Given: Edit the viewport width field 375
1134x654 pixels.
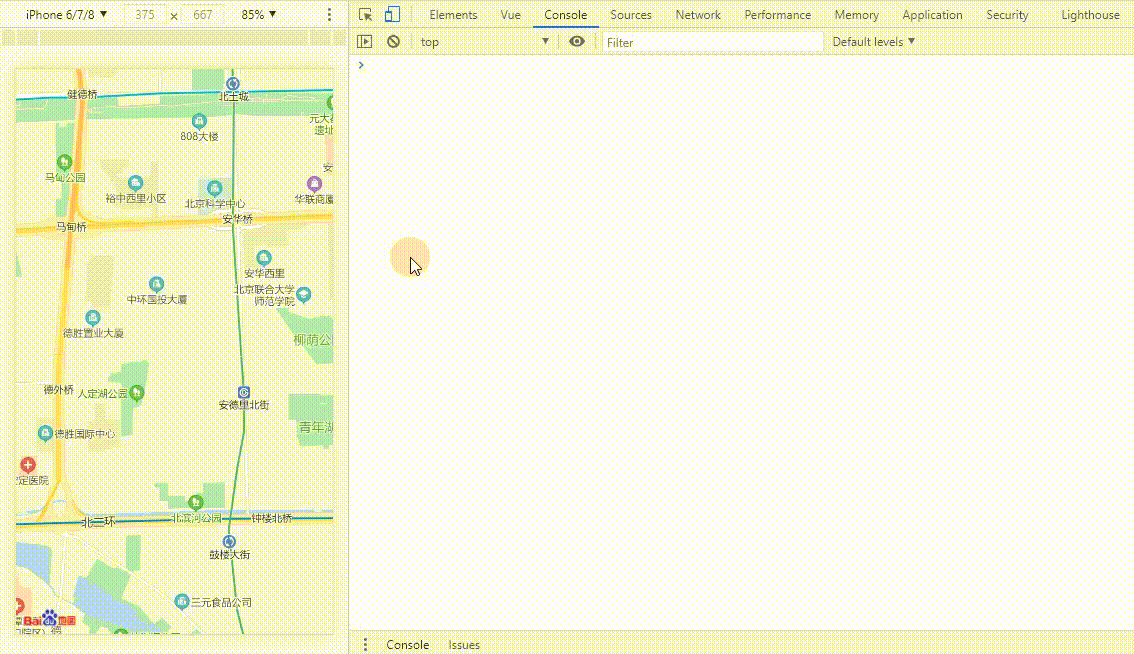Looking at the screenshot, I should [x=145, y=14].
